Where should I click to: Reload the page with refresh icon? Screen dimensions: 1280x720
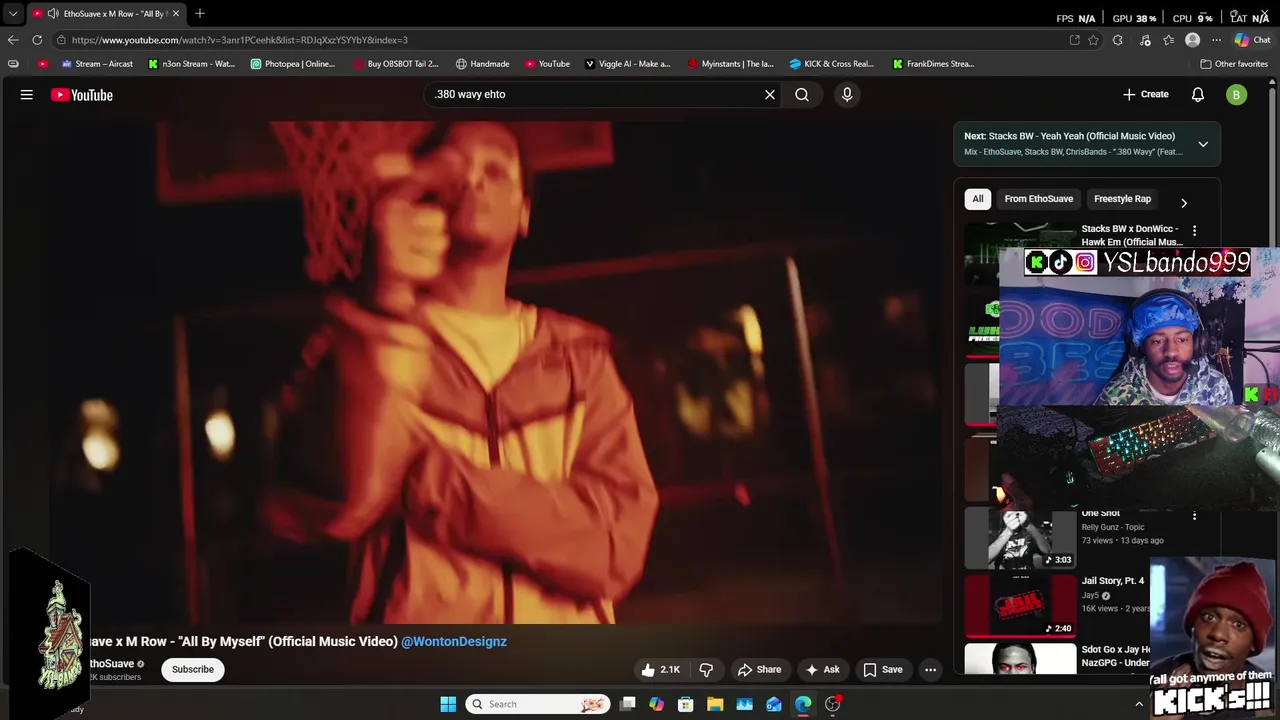[37, 40]
